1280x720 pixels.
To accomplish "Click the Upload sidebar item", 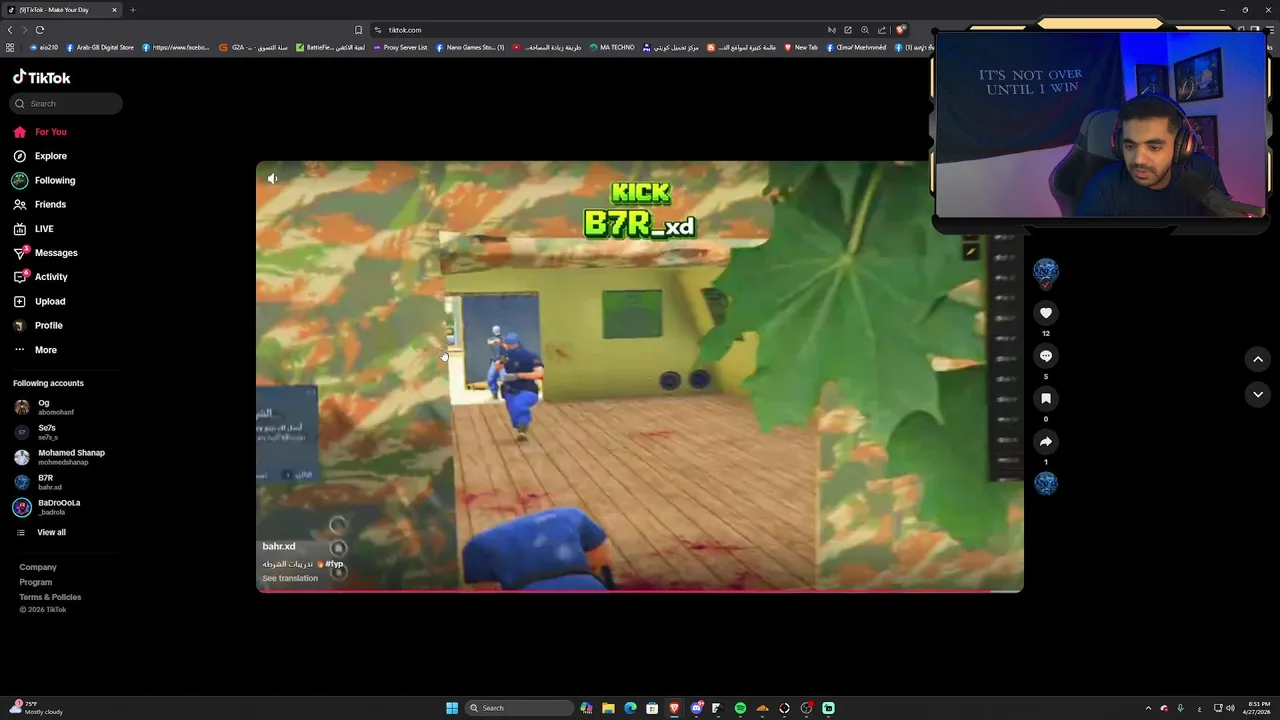I will pyautogui.click(x=39, y=301).
